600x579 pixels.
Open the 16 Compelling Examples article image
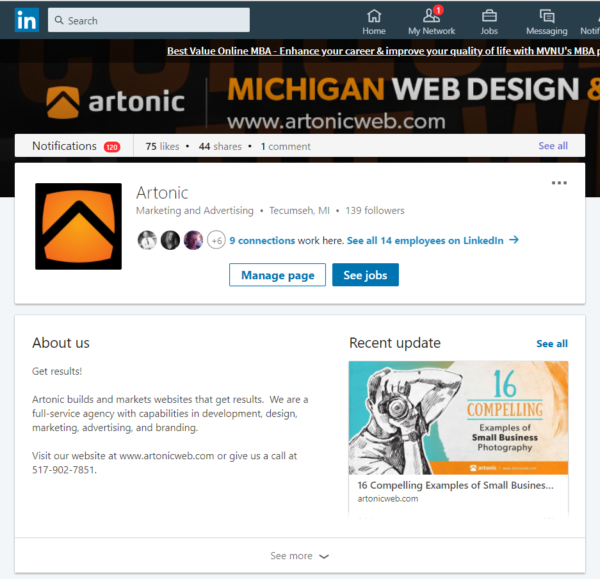tap(458, 418)
